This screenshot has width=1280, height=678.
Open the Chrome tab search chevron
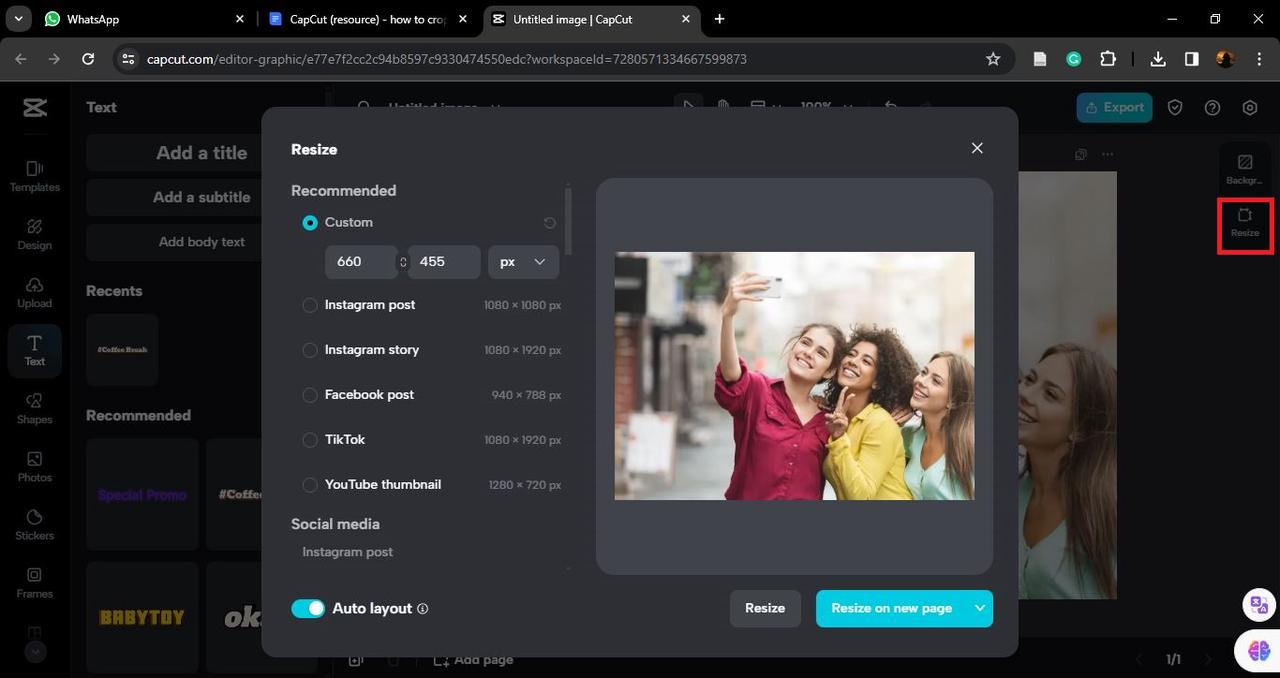(18, 19)
